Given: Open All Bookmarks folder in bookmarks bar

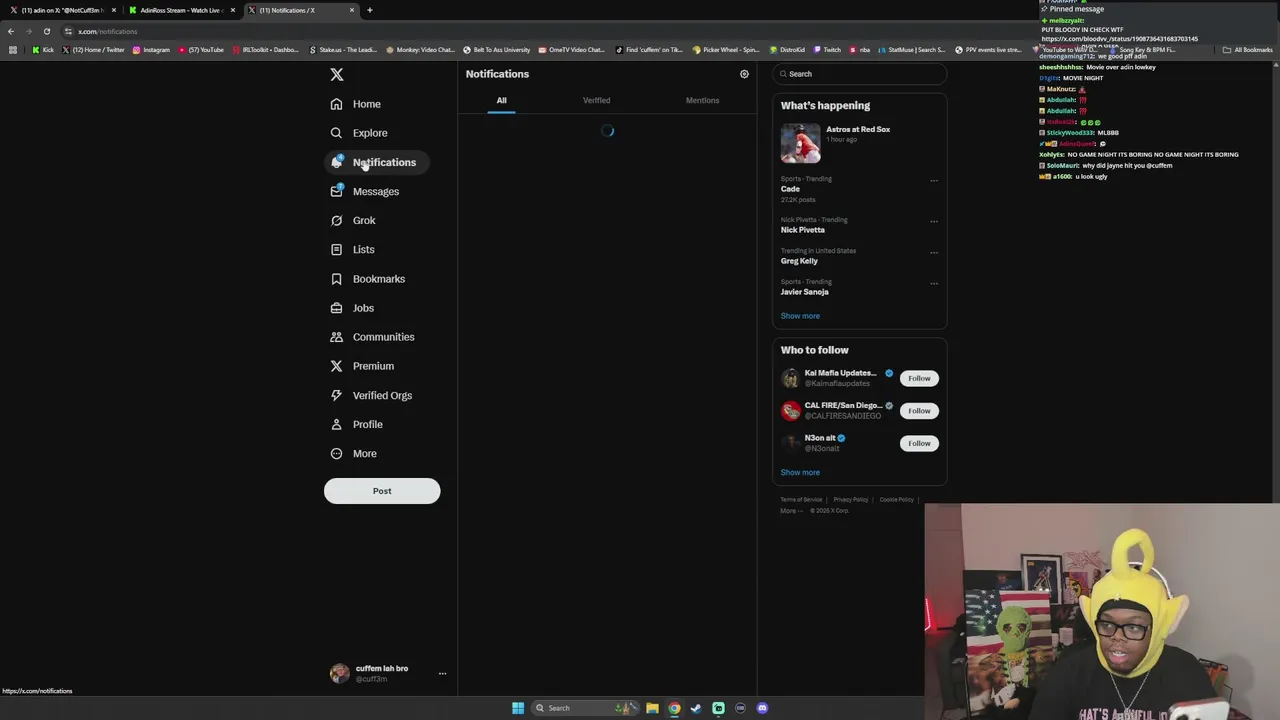Looking at the screenshot, I should pyautogui.click(x=1247, y=49).
